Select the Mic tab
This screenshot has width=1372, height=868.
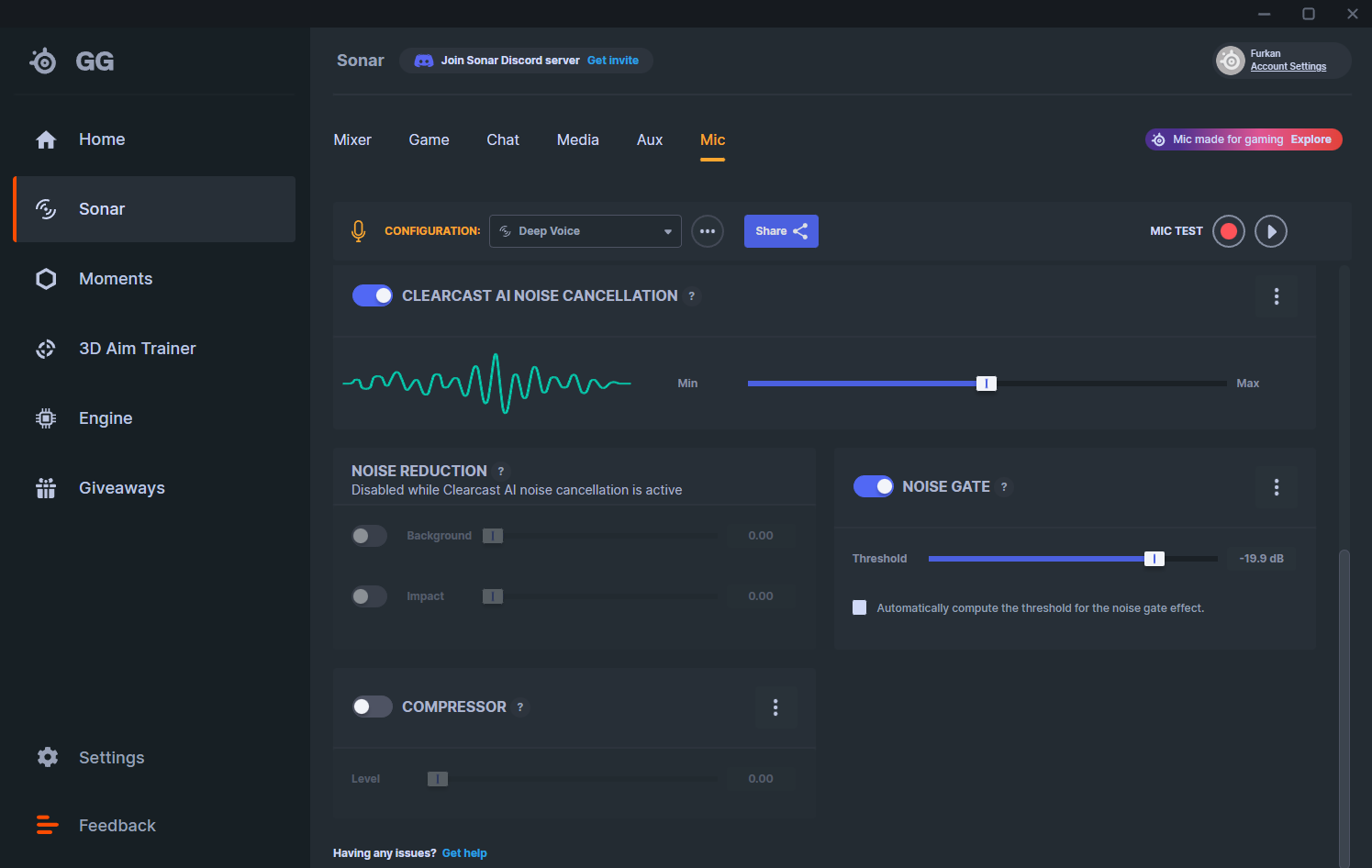[x=712, y=139]
